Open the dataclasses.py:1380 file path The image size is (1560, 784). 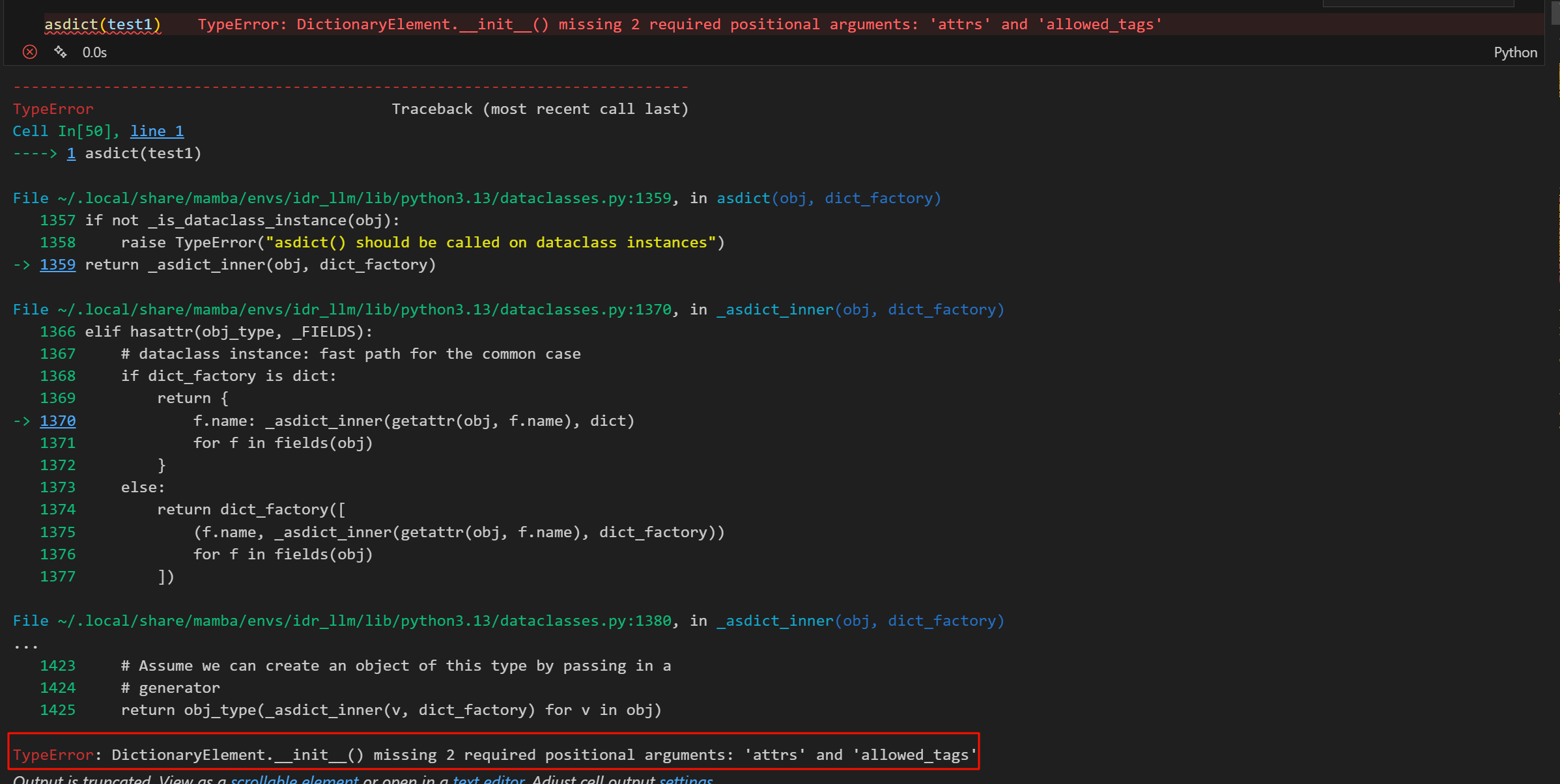tap(365, 621)
